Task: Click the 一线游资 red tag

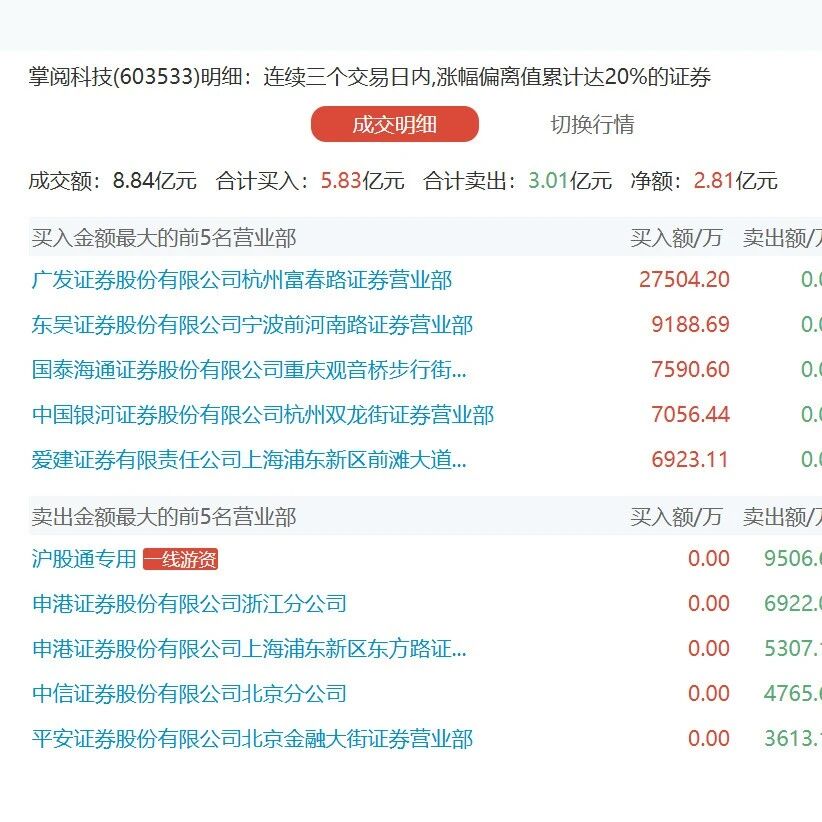Action: 180,559
